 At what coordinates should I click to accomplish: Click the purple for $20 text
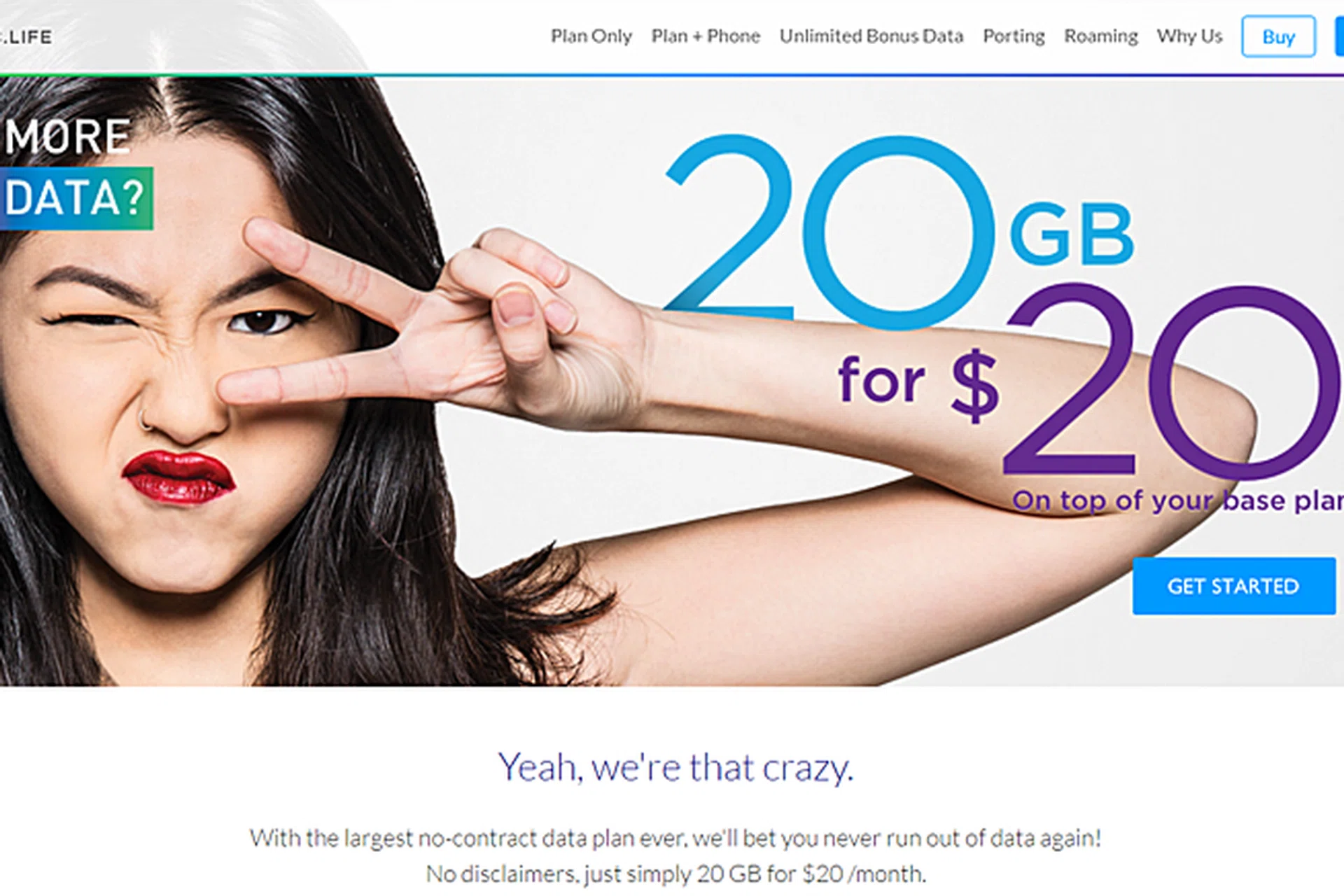point(1088,381)
